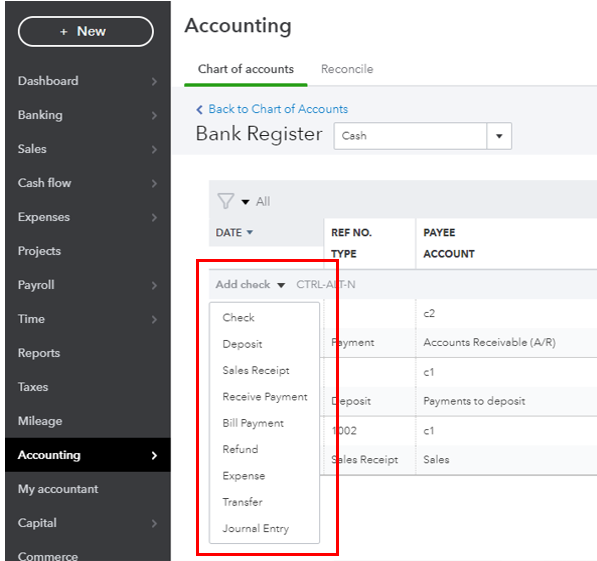Go to Projects in the sidebar
This screenshot has width=597, height=561.
point(39,251)
